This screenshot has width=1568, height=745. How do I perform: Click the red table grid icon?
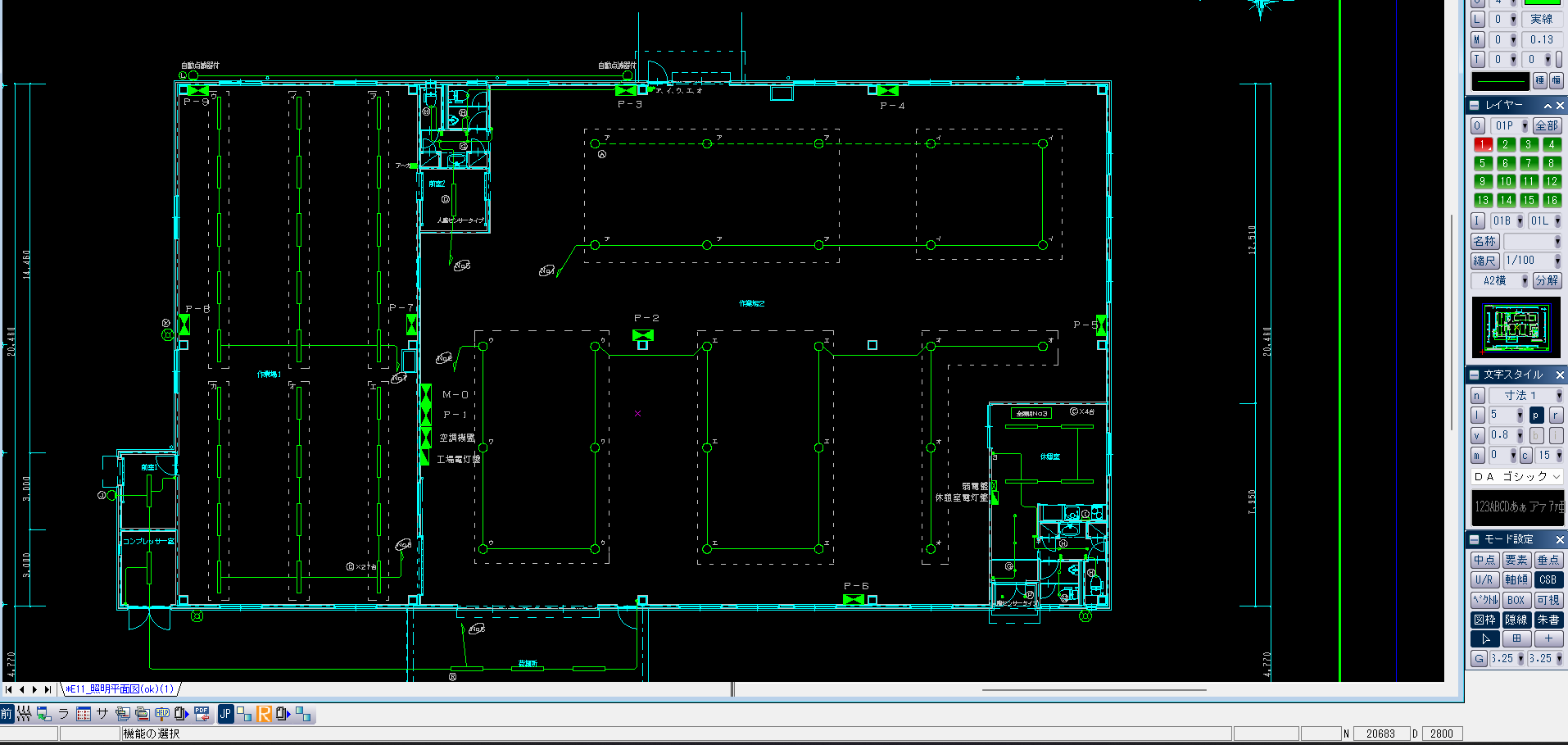point(84,714)
